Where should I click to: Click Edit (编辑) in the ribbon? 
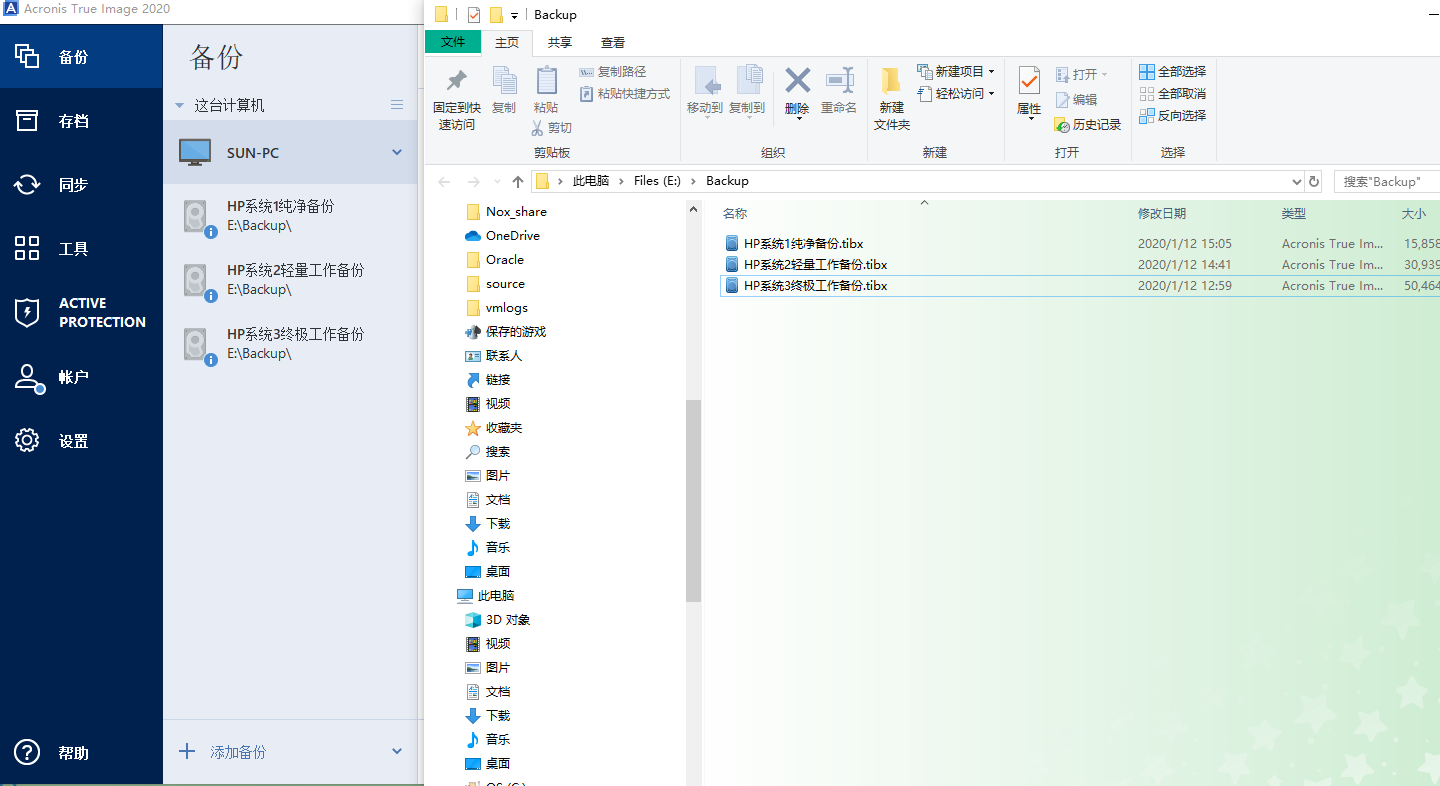pos(1076,100)
